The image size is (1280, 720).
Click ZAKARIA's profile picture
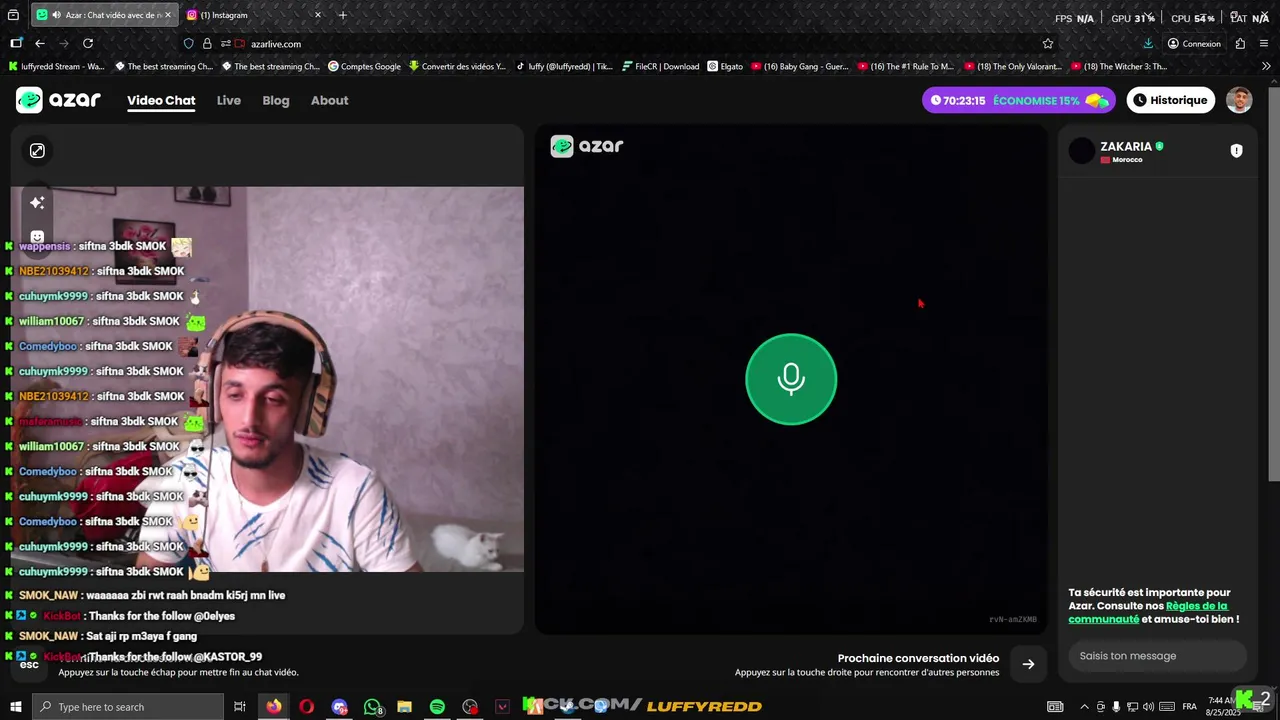[1082, 151]
